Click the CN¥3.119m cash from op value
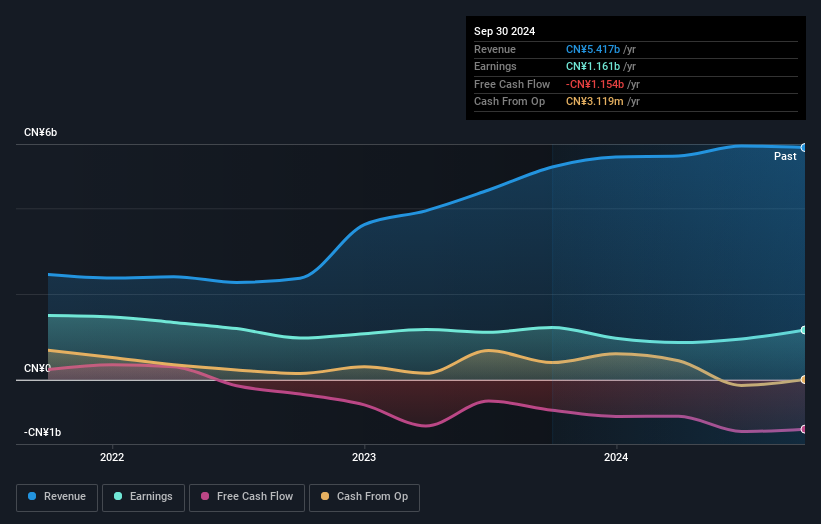Image resolution: width=821 pixels, height=524 pixels. (594, 102)
